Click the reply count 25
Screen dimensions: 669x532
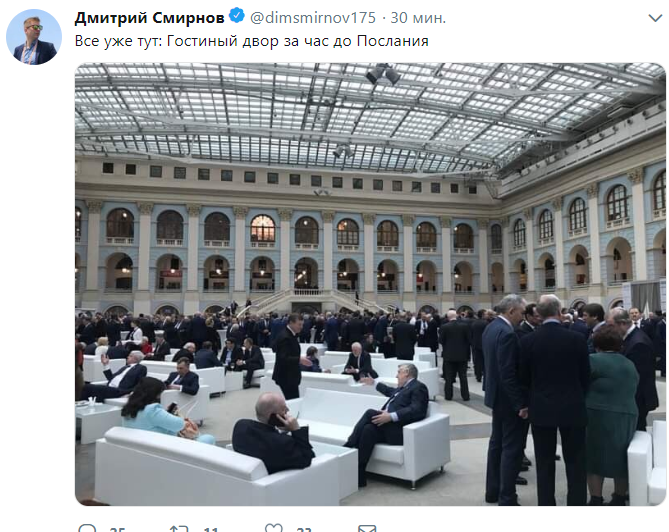tap(117, 529)
